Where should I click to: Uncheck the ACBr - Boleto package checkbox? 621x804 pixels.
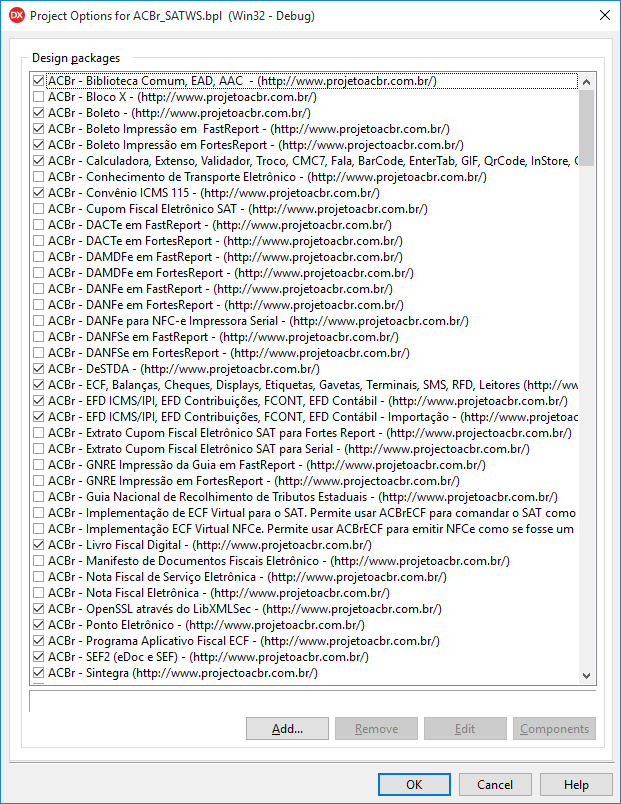(x=38, y=113)
